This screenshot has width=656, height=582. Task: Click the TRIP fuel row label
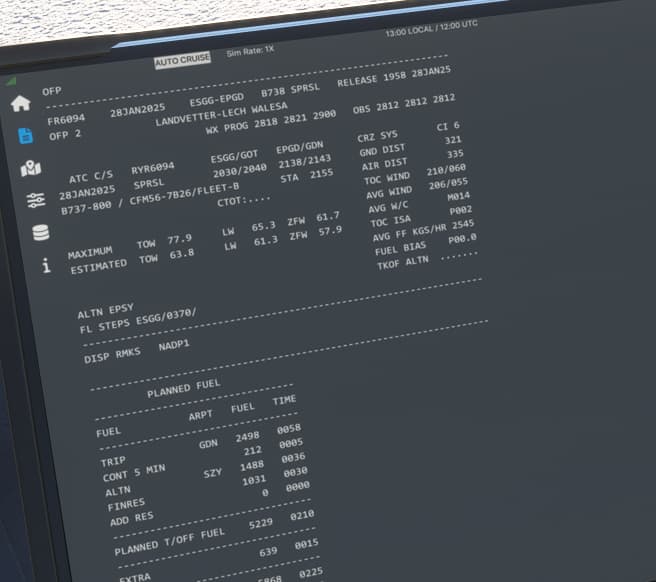pyautogui.click(x=113, y=461)
